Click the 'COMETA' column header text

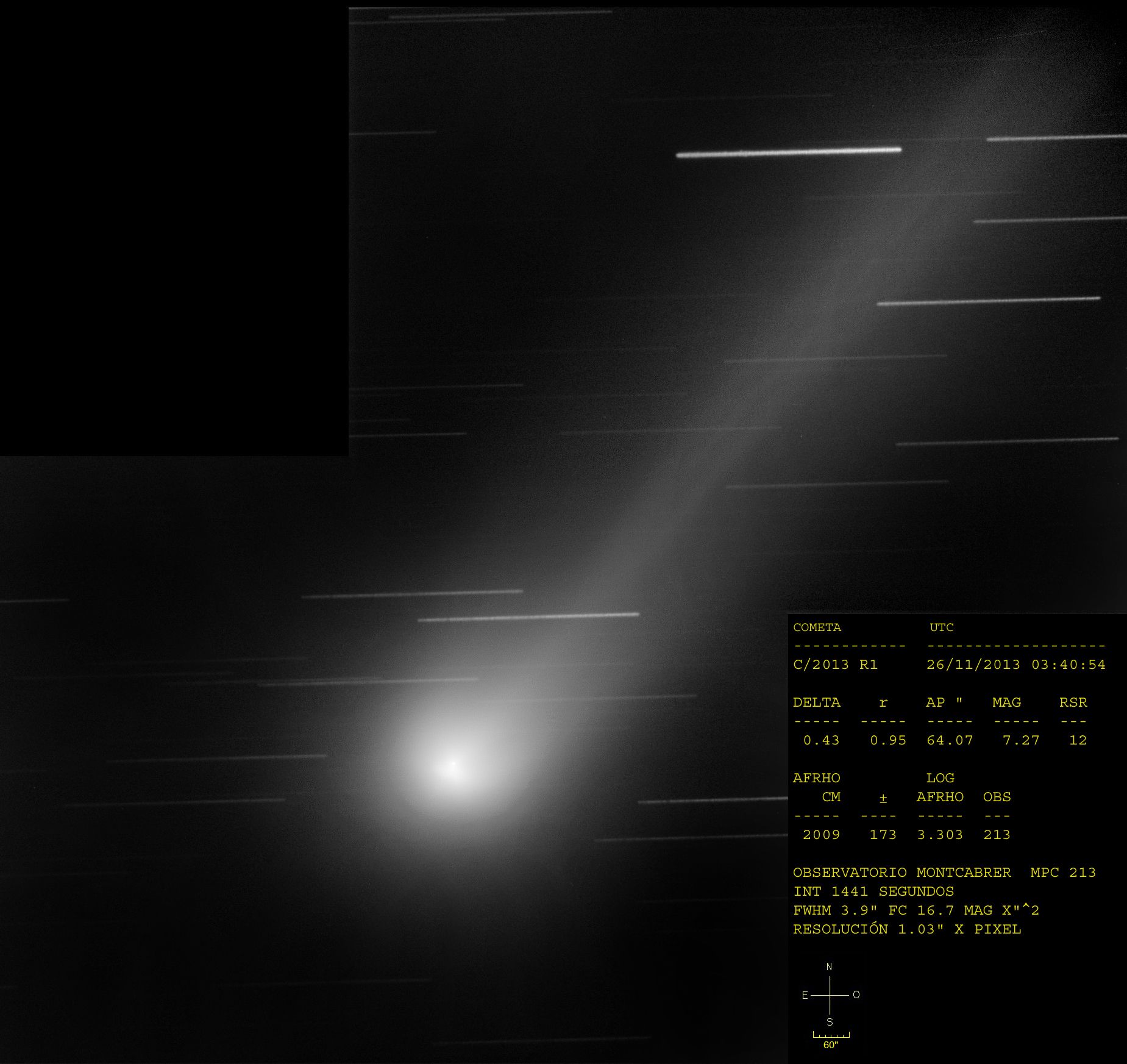tap(817, 627)
